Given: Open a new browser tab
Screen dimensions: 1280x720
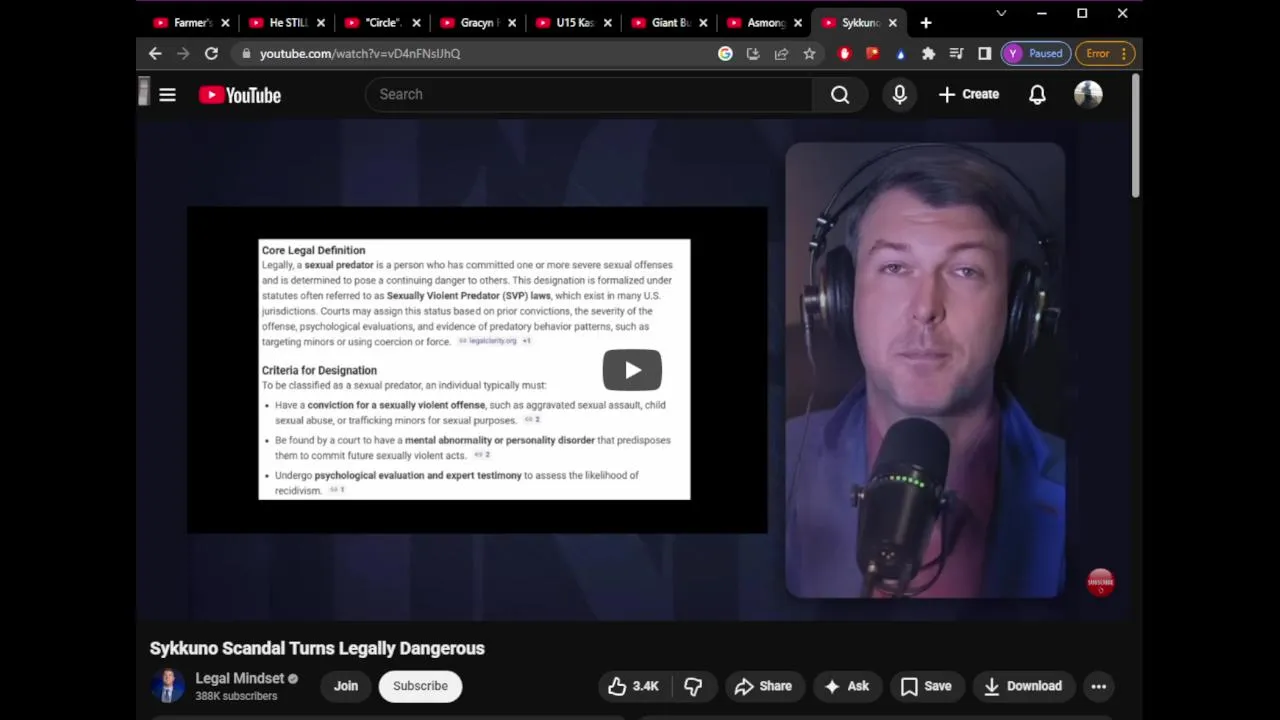Looking at the screenshot, I should tap(926, 23).
